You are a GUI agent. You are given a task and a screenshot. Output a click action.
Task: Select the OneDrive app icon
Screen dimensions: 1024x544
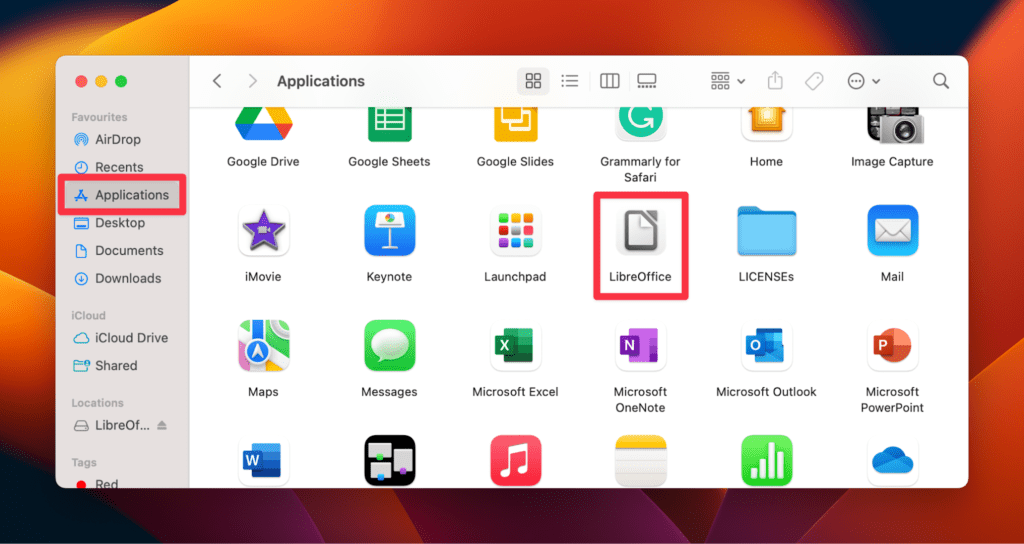point(892,460)
